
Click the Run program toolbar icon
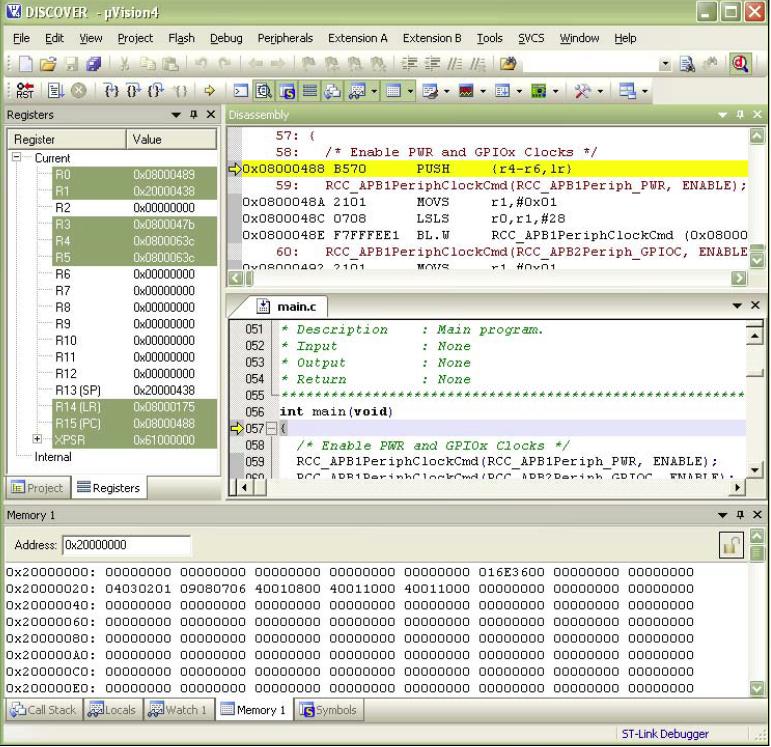click(56, 91)
